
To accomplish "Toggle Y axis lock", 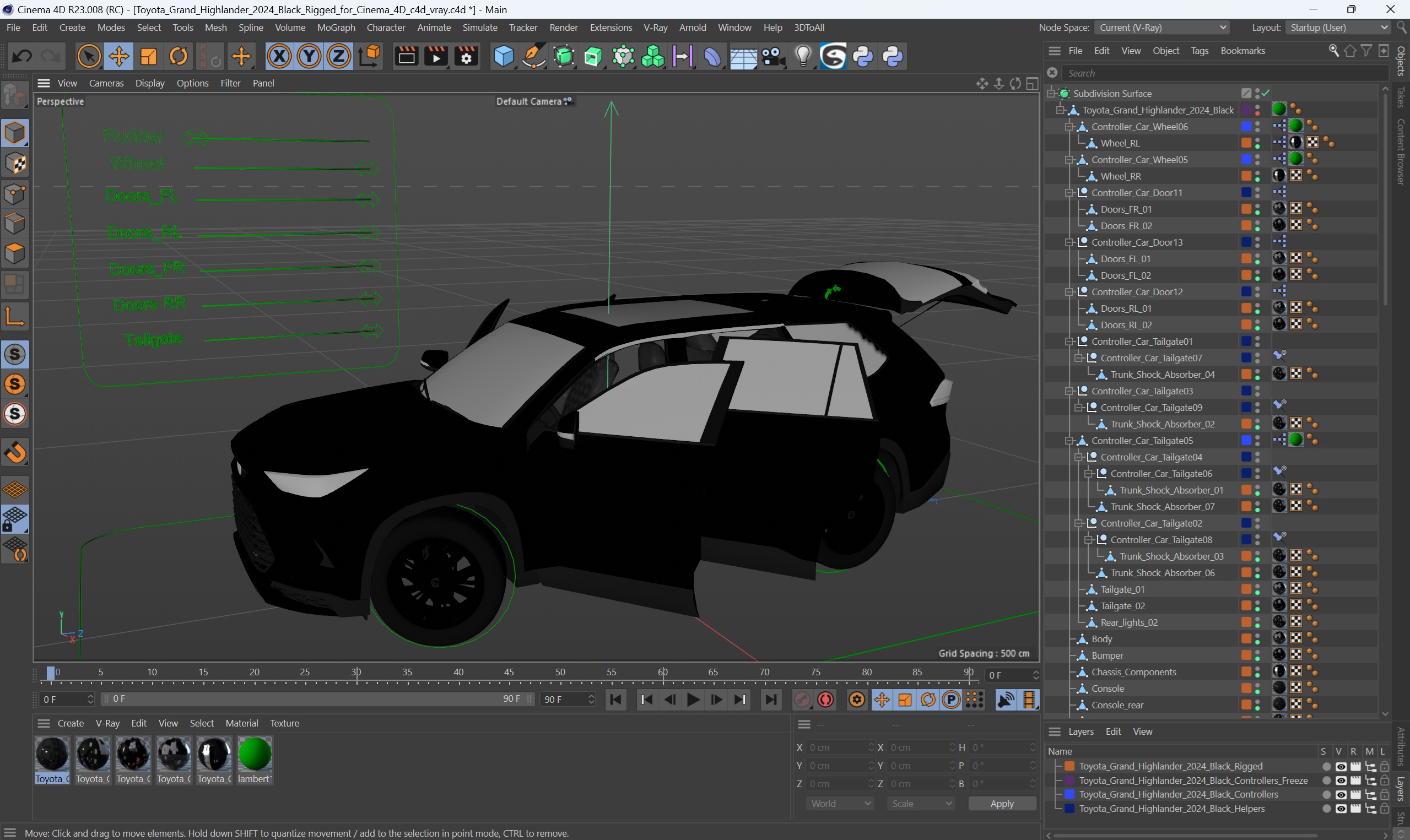I will (309, 56).
